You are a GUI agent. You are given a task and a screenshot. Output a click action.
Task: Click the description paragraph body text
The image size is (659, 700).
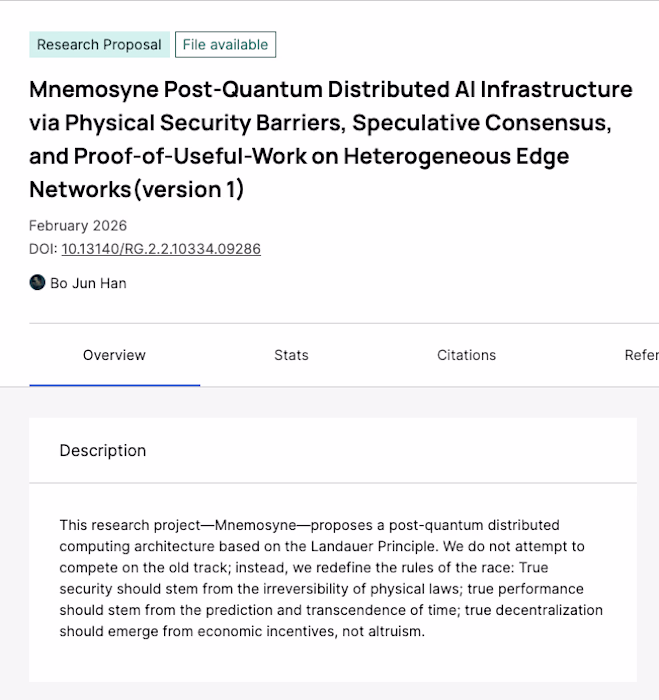331,578
